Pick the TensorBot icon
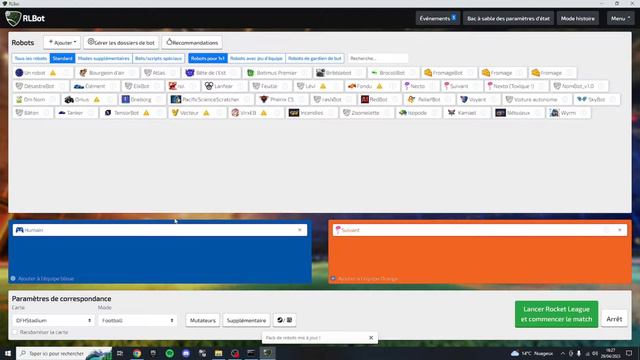This screenshot has height=360, width=640. [x=108, y=113]
